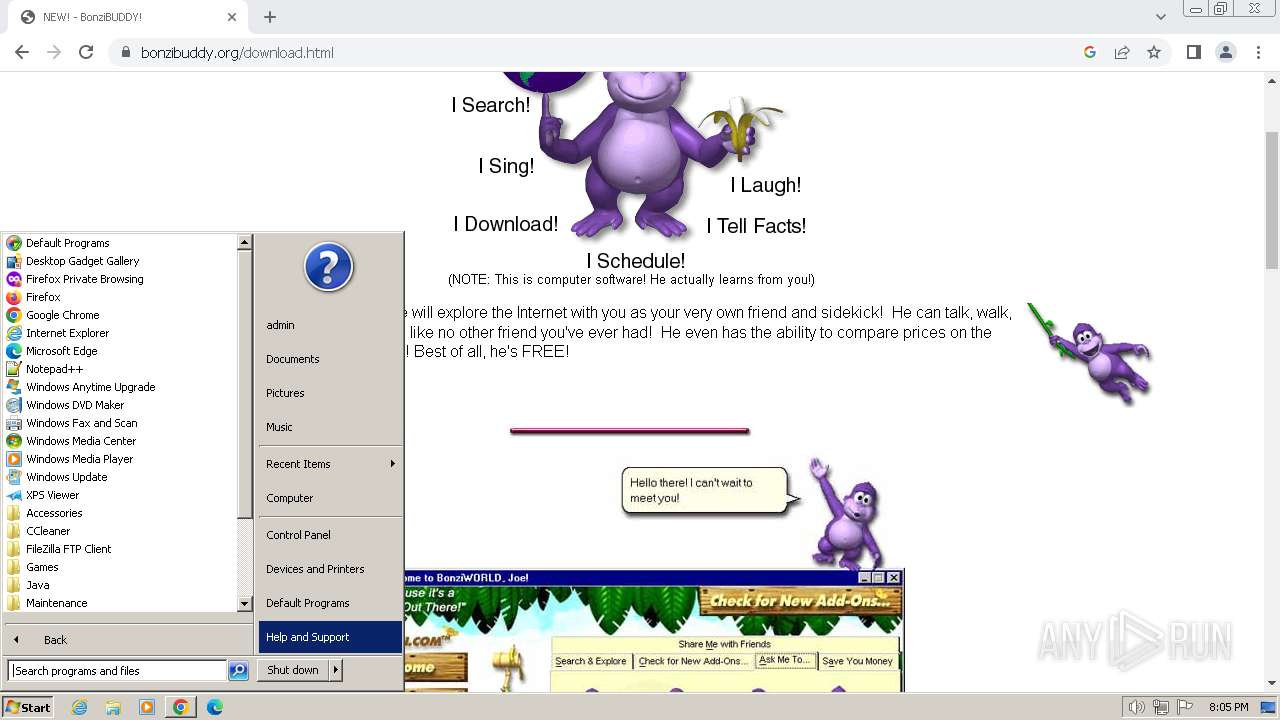
Task: Open the volume icon in system tray
Action: point(1136,707)
